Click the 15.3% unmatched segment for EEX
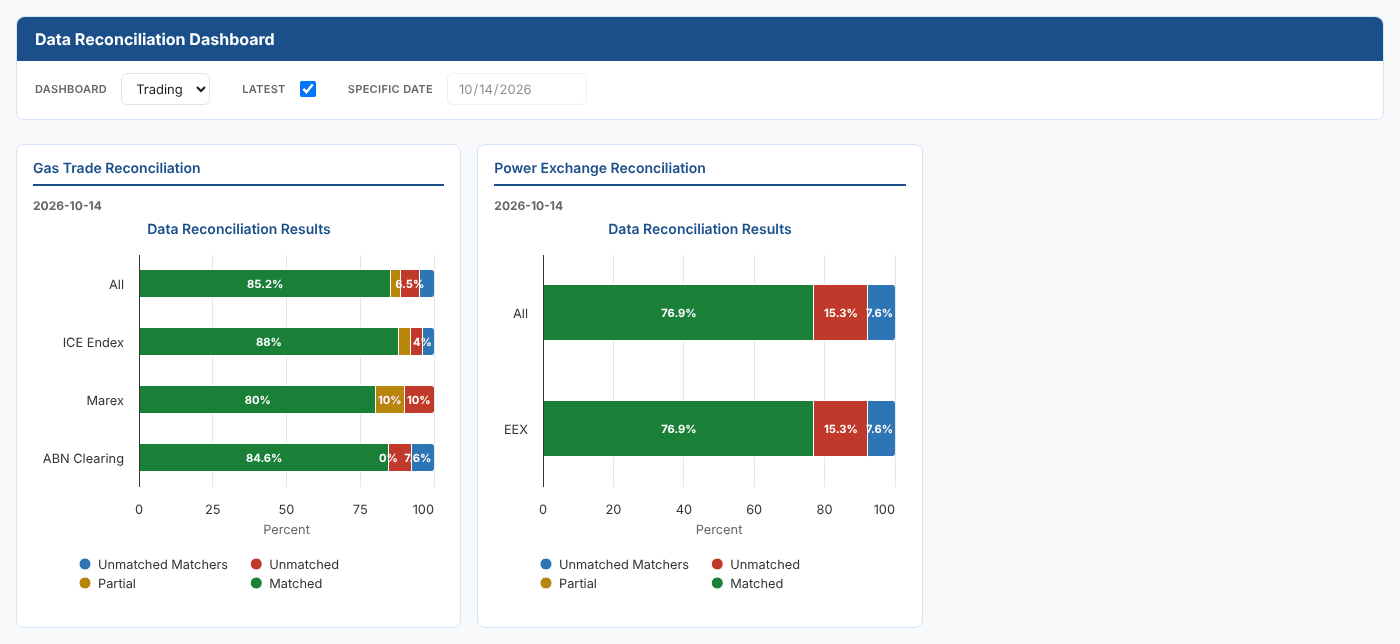 [841, 429]
